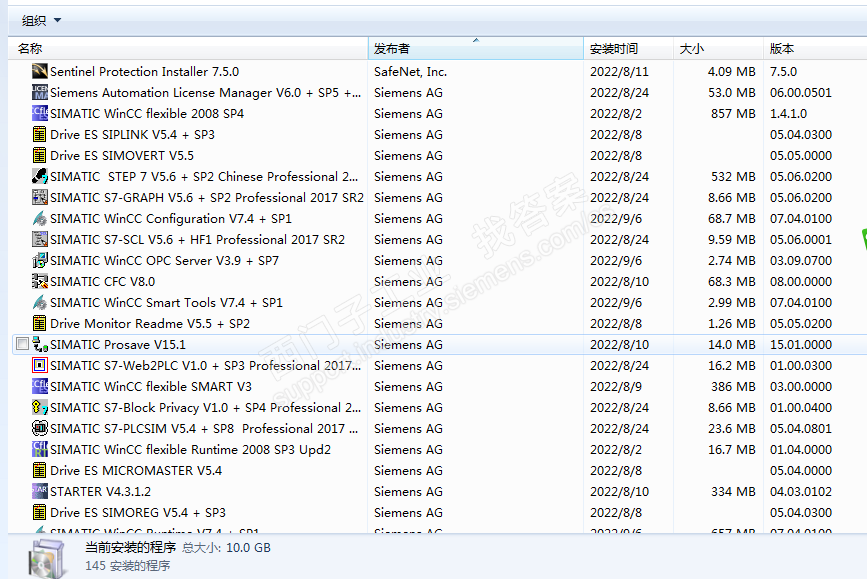Select Drive Monitor Readme V5.5 + SP2
This screenshot has width=867, height=579.
point(150,324)
